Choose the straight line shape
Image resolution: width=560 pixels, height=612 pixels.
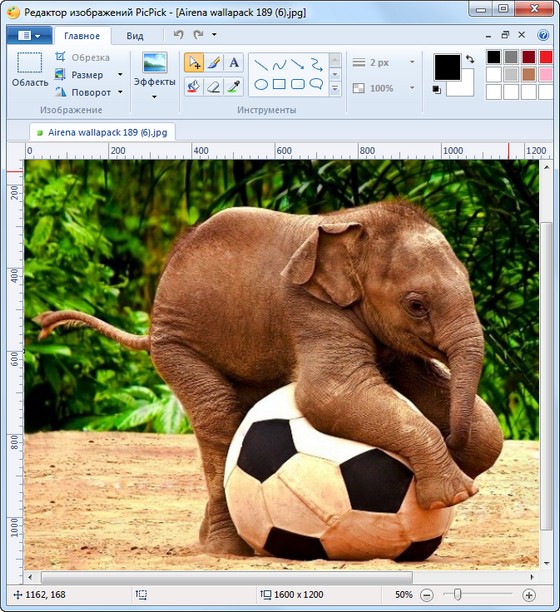[x=261, y=65]
